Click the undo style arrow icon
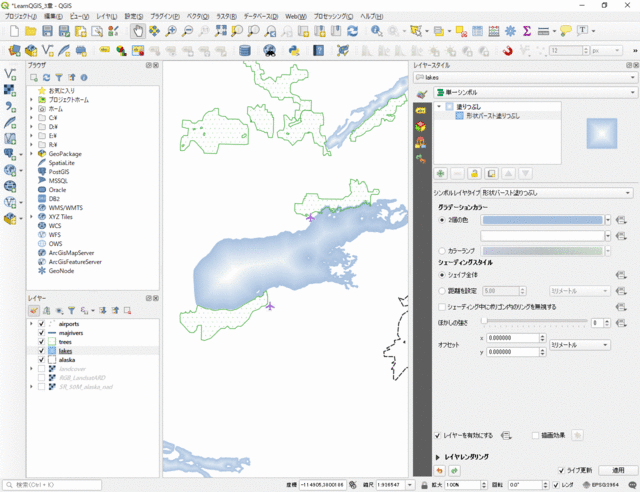Viewport: 640px width, 492px height. (x=440, y=471)
